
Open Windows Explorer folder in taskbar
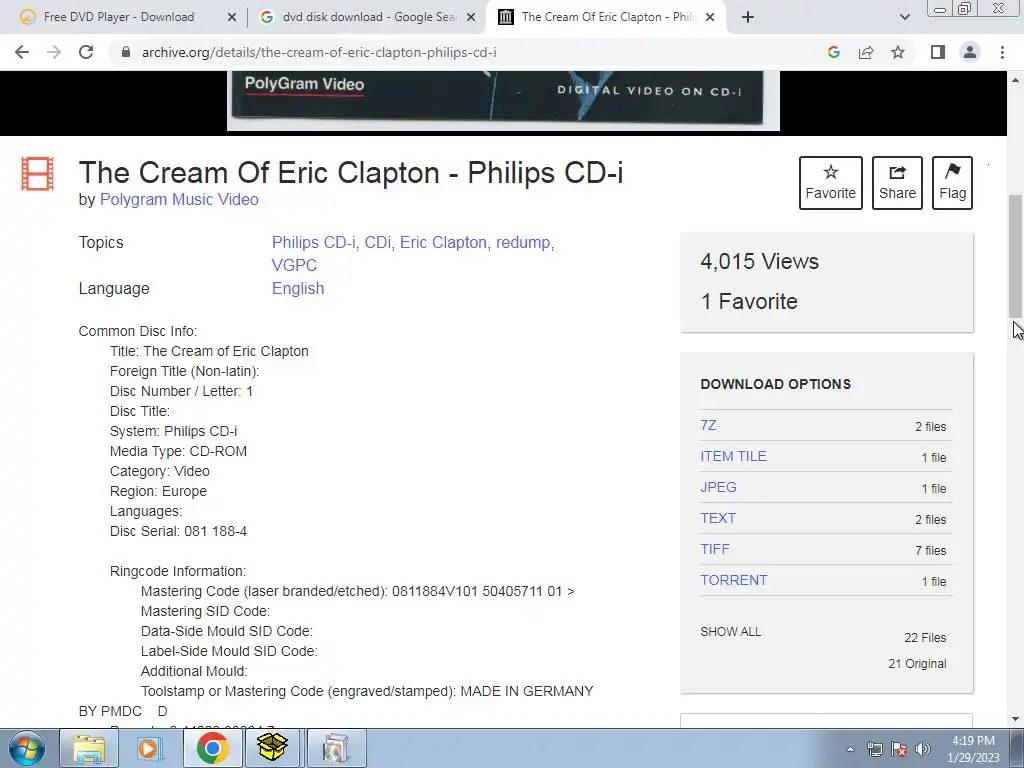[89, 748]
